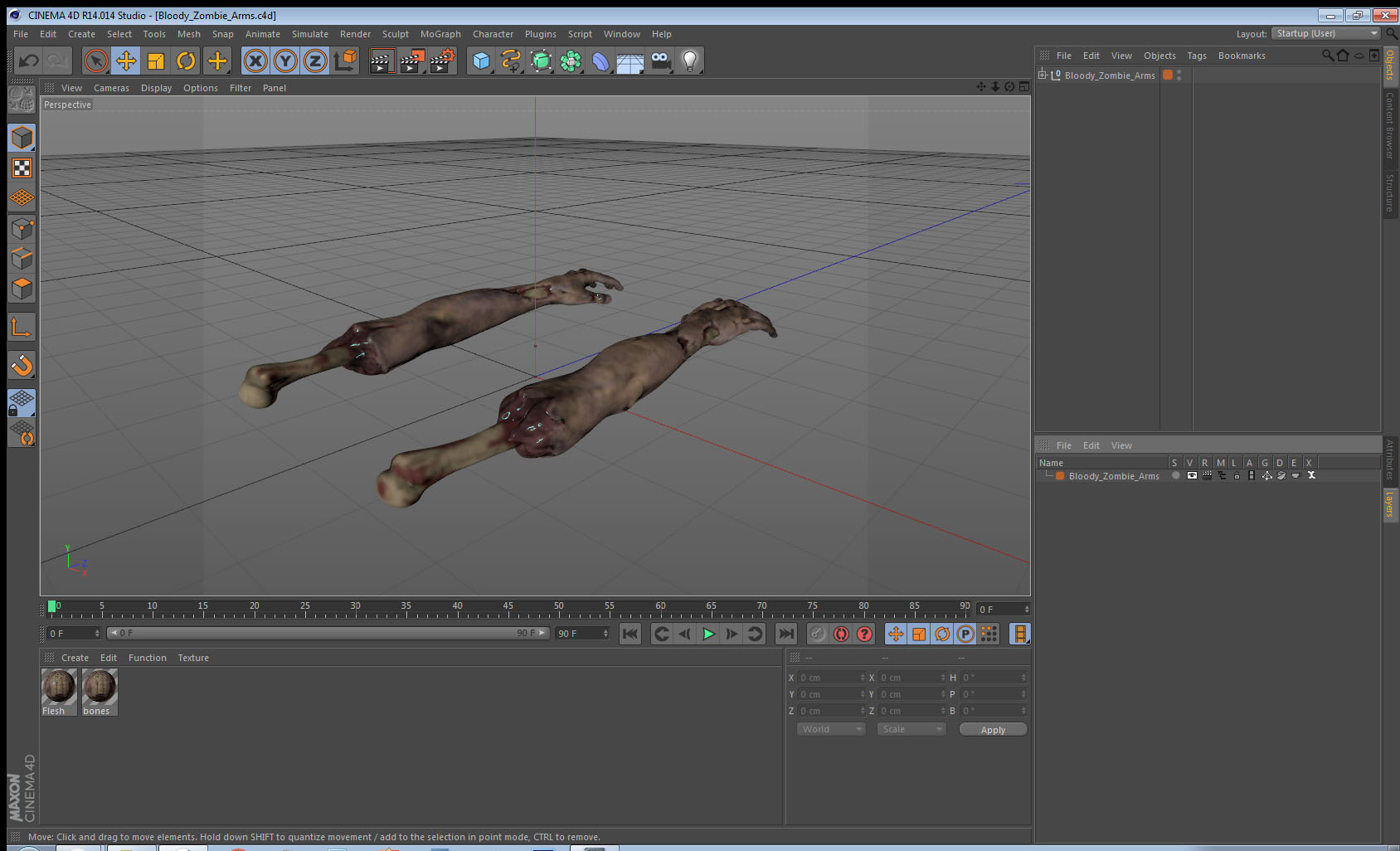Screen dimensions: 1400x851
Task: Enable Polygons mode in left toolbar
Action: point(22,289)
